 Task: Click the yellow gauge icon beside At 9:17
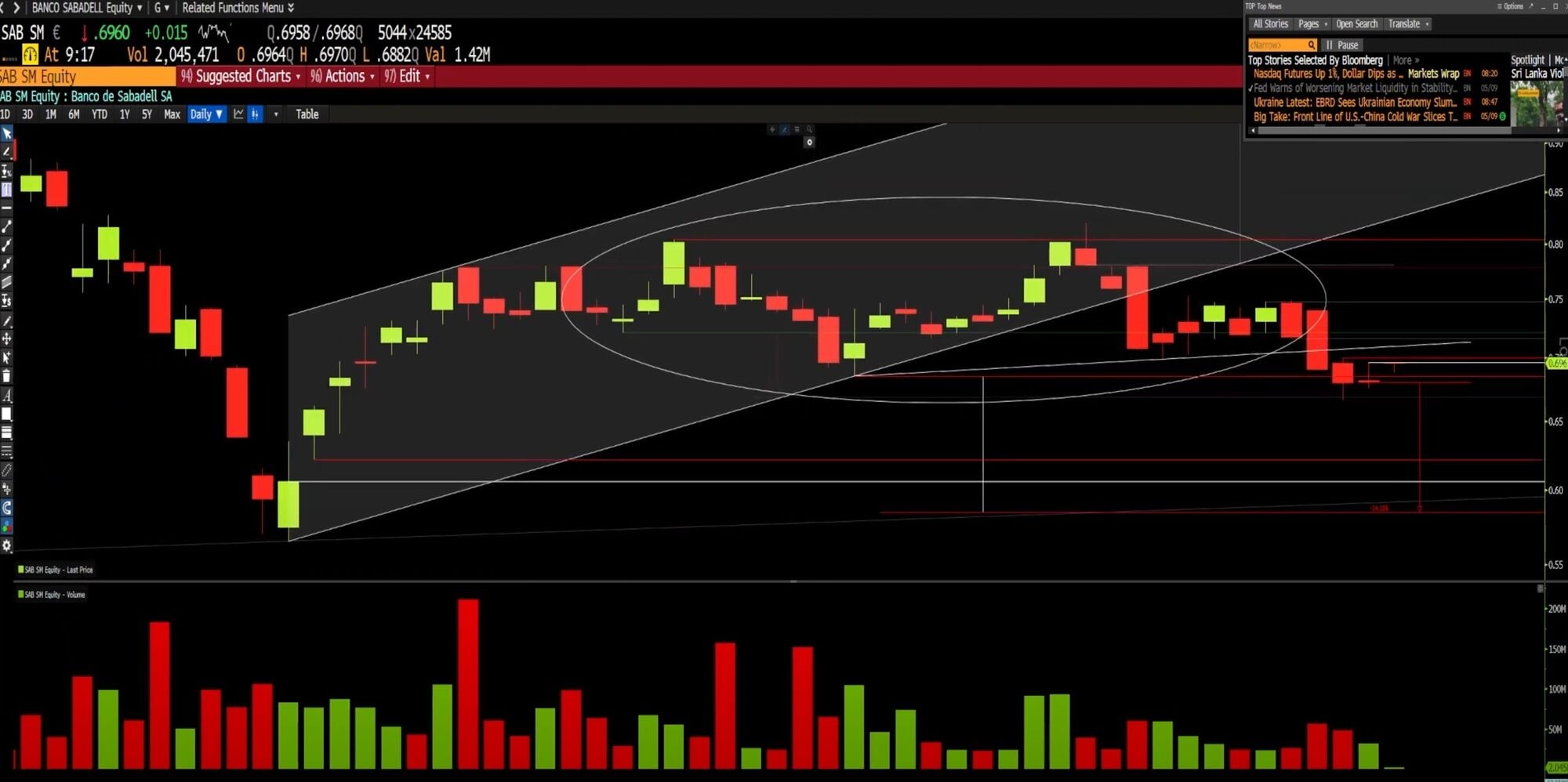point(31,54)
